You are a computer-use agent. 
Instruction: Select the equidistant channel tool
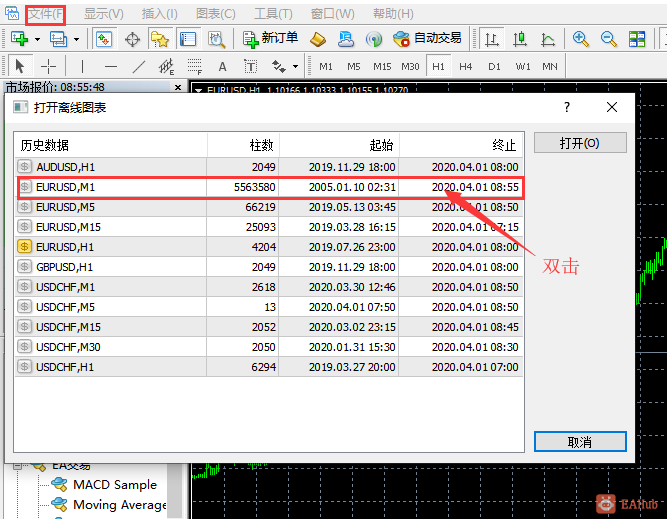tap(166, 66)
